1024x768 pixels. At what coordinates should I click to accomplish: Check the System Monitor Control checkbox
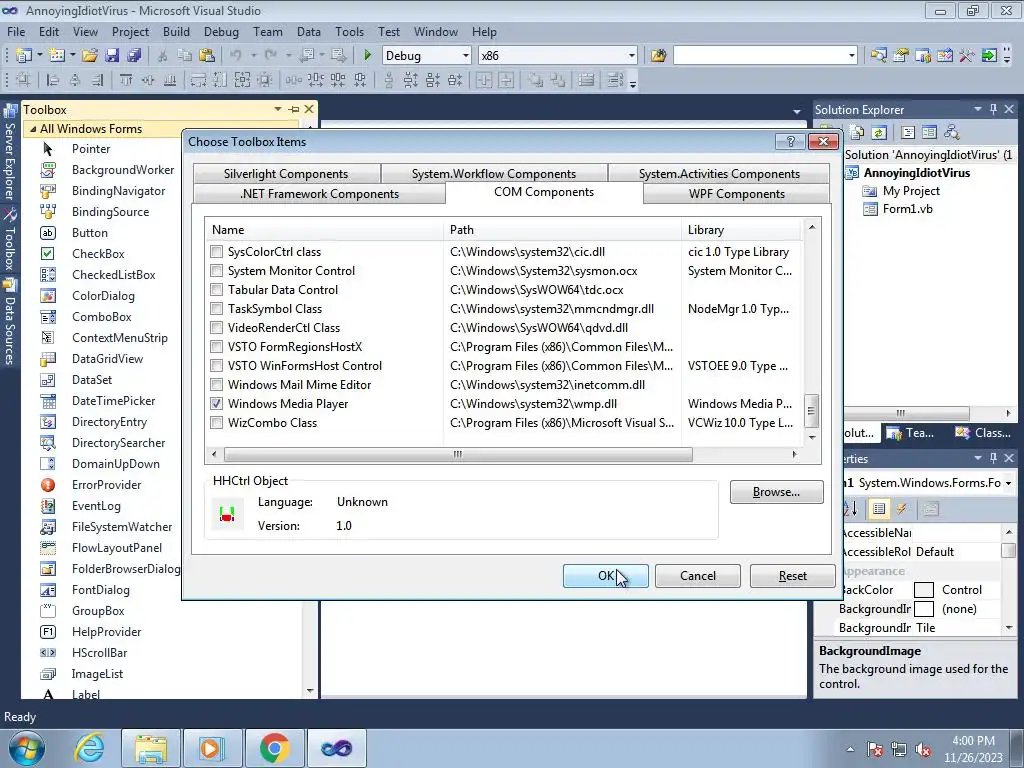(x=216, y=270)
